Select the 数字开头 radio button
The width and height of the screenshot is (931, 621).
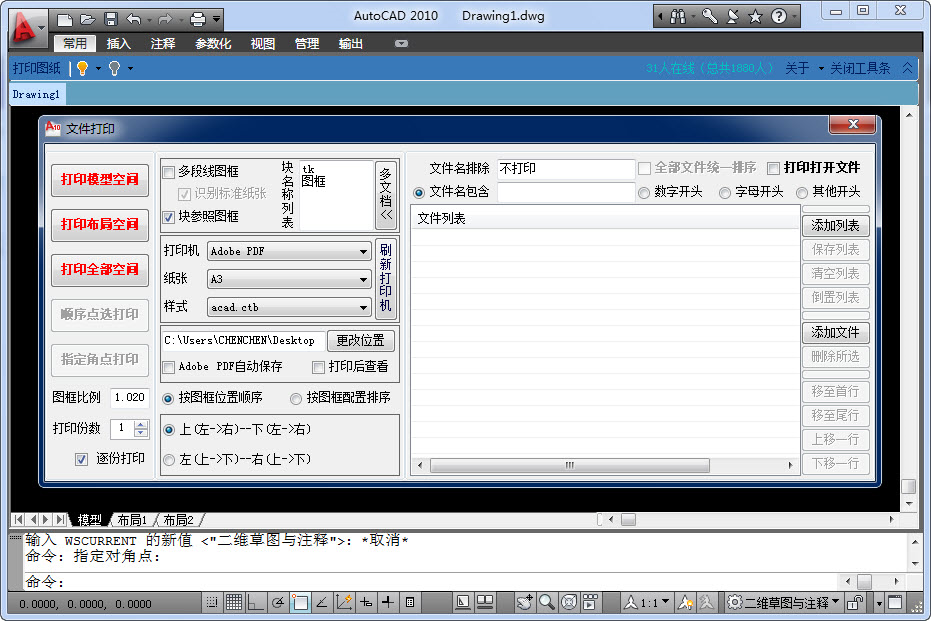click(644, 192)
